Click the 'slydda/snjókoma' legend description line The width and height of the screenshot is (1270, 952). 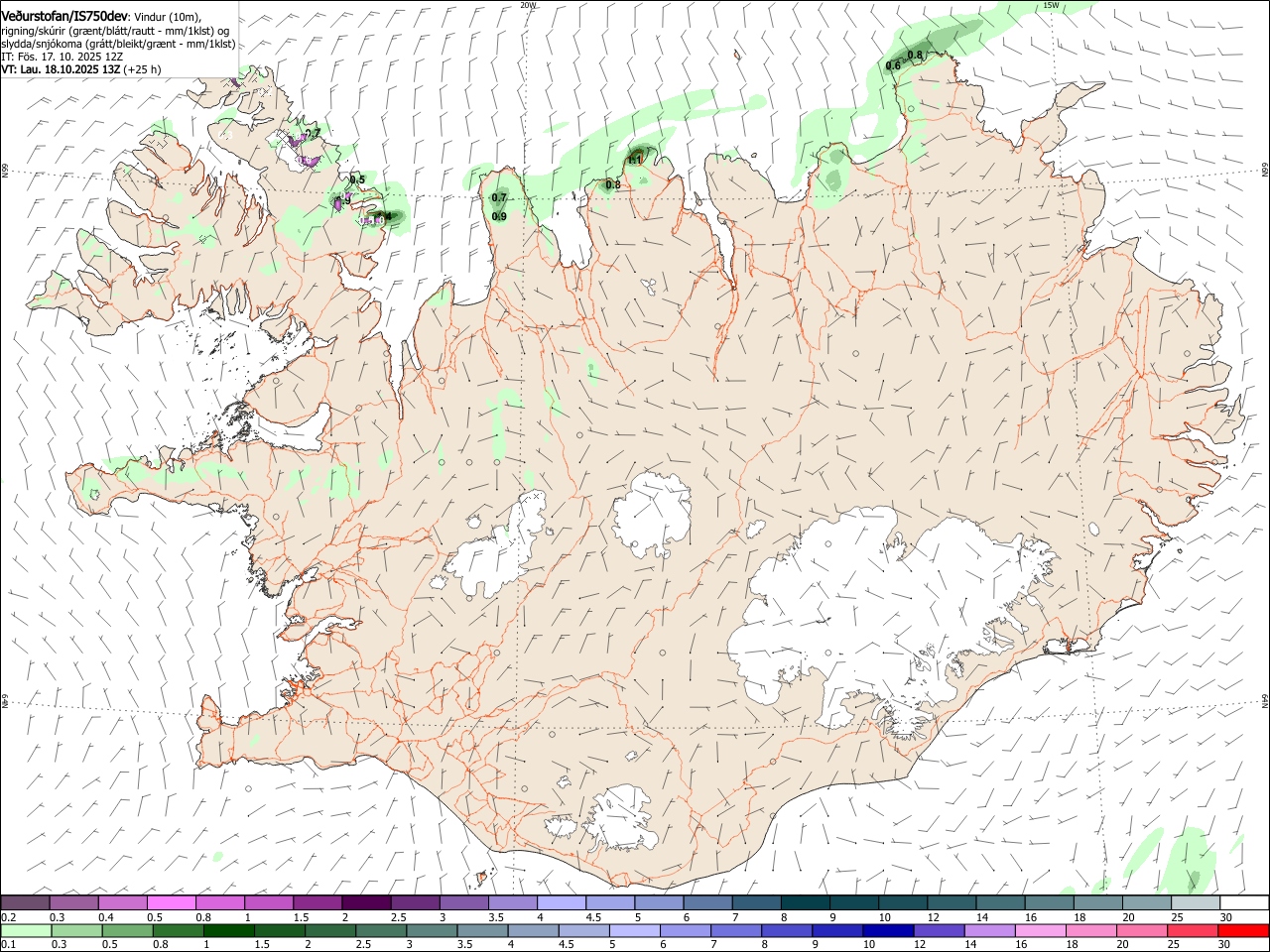[118, 44]
